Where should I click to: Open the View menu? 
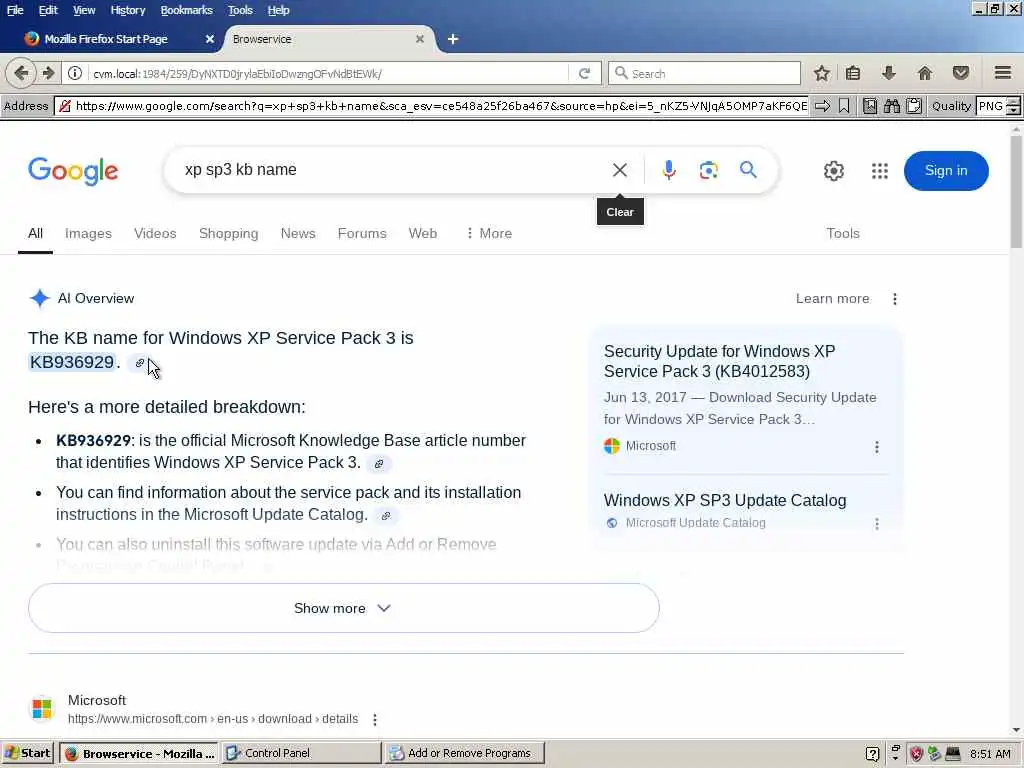click(84, 10)
